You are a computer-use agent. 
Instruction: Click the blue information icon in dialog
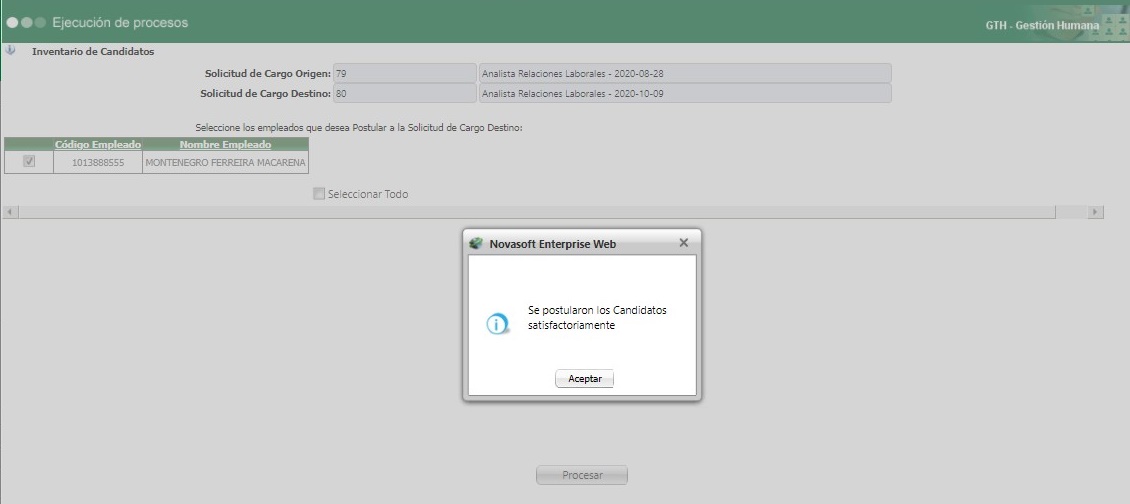(x=497, y=325)
